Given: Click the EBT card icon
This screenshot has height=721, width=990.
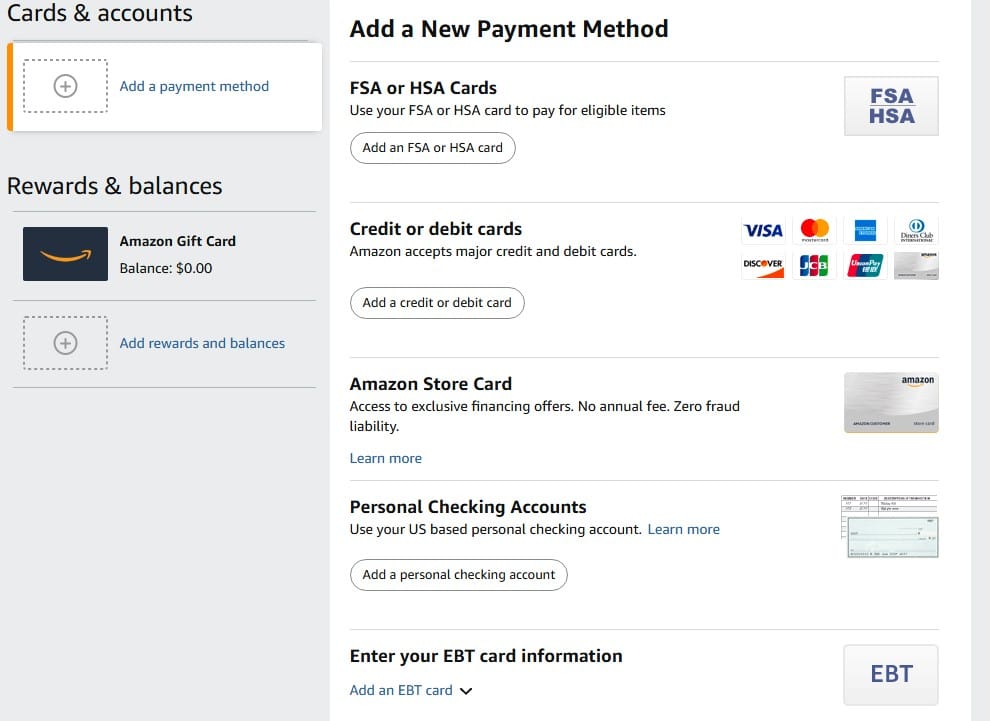Looking at the screenshot, I should pos(891,674).
